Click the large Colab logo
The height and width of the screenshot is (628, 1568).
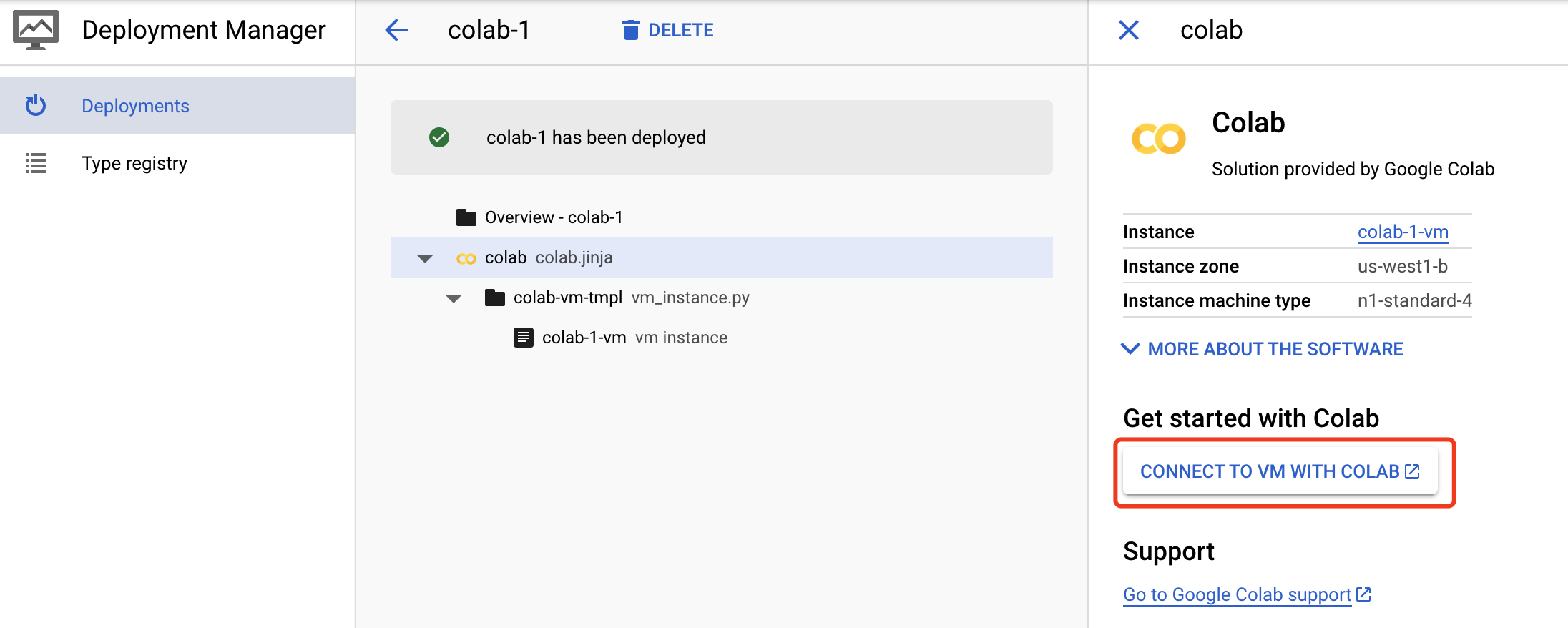(x=1158, y=139)
